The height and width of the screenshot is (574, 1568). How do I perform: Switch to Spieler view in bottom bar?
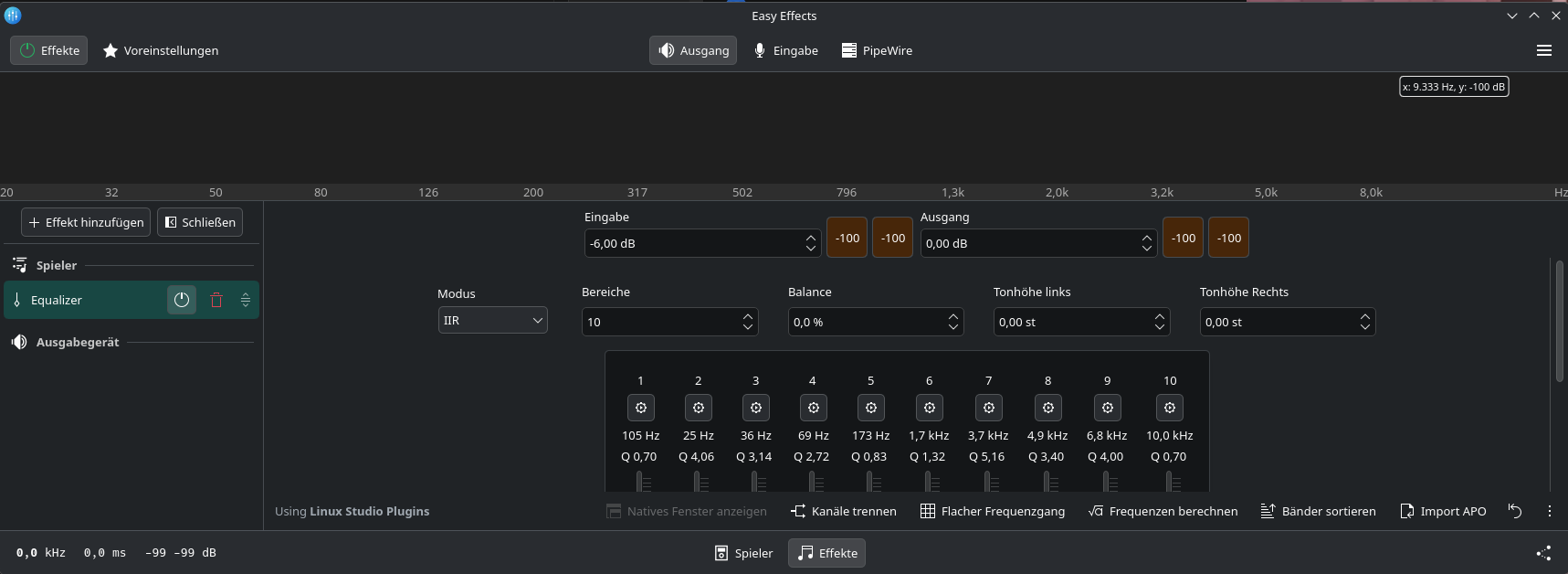click(x=743, y=553)
